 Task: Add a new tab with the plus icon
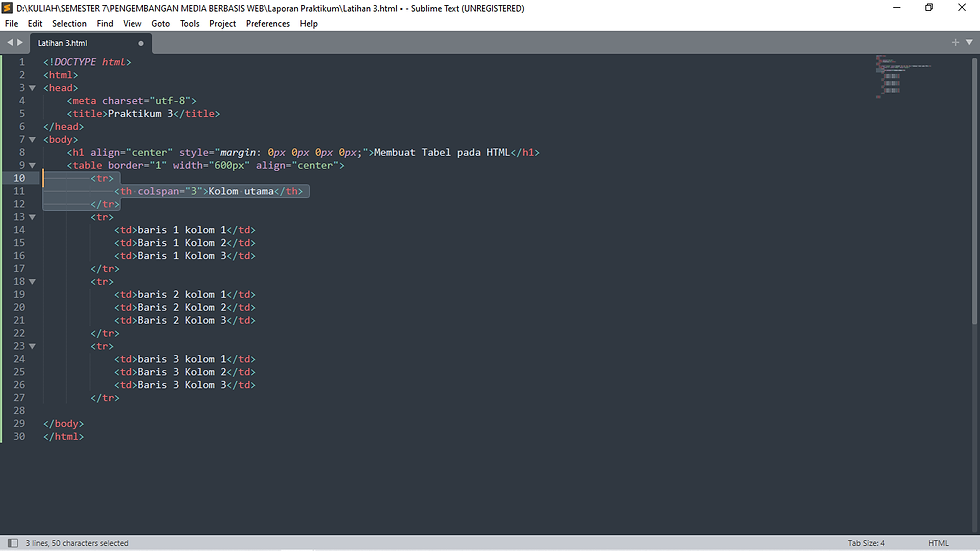(x=955, y=42)
